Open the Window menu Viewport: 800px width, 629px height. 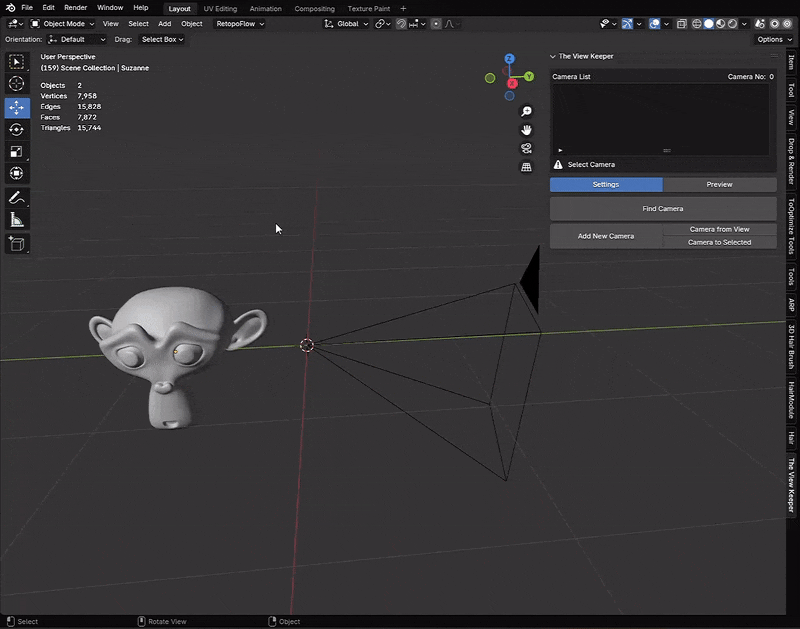click(110, 8)
